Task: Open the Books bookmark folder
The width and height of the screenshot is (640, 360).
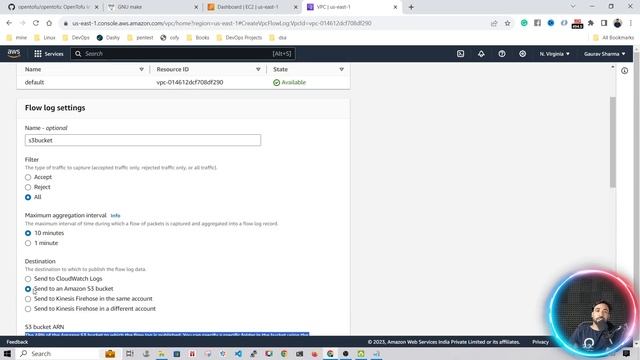Action: tap(198, 38)
